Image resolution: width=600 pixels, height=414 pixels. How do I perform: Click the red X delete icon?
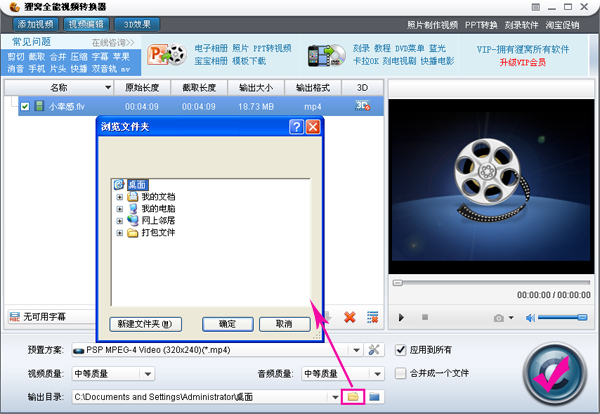click(349, 317)
